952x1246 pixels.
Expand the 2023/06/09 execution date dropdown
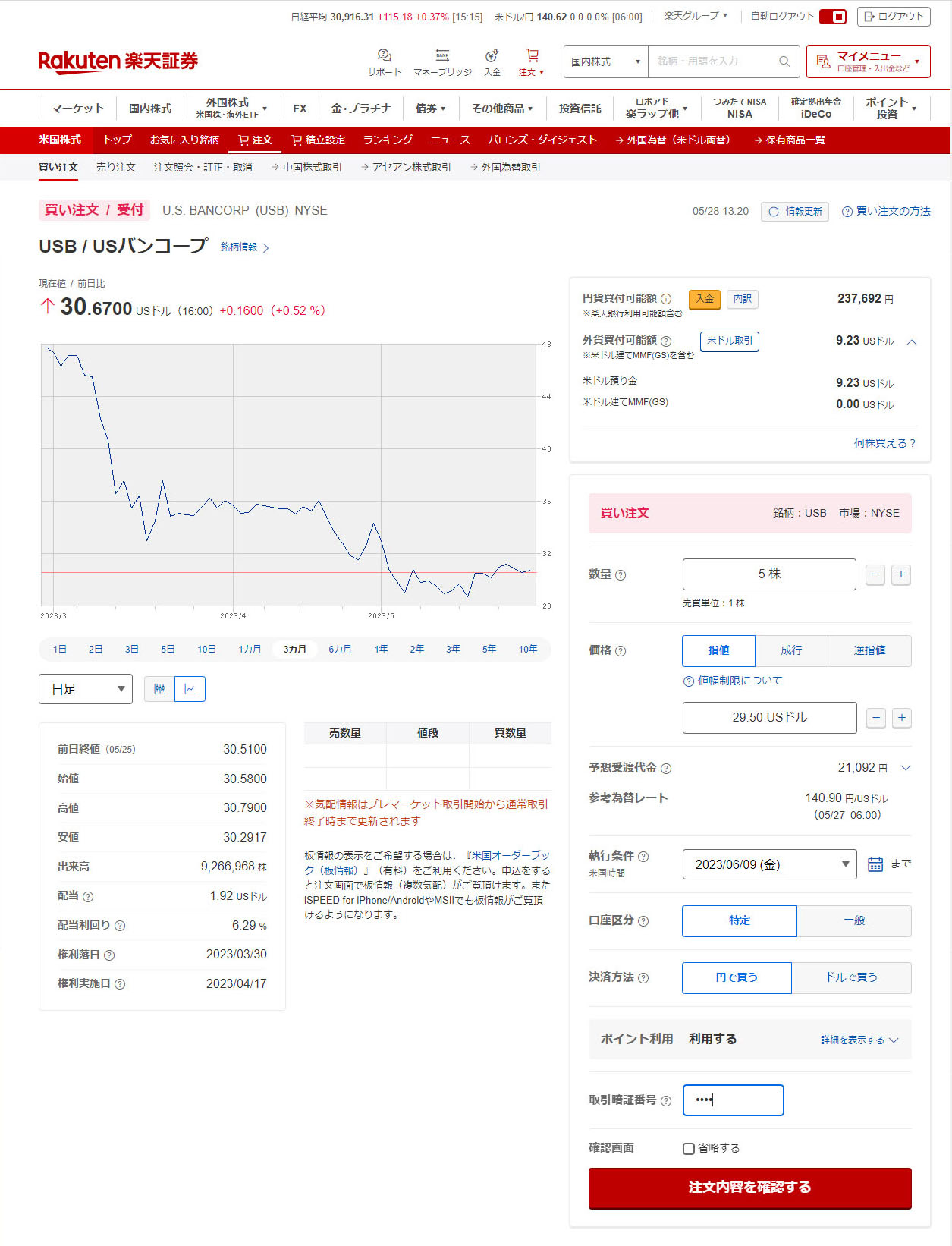click(x=769, y=864)
